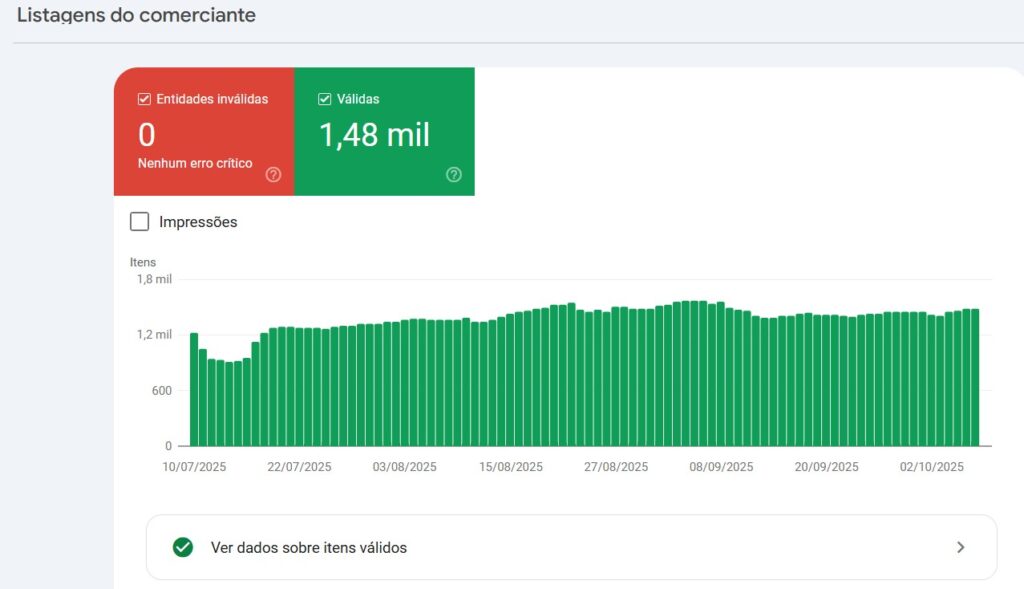Screen dimensions: 1024x589
Task: Click the 02/10/2025 date axis label
Action: tap(931, 467)
